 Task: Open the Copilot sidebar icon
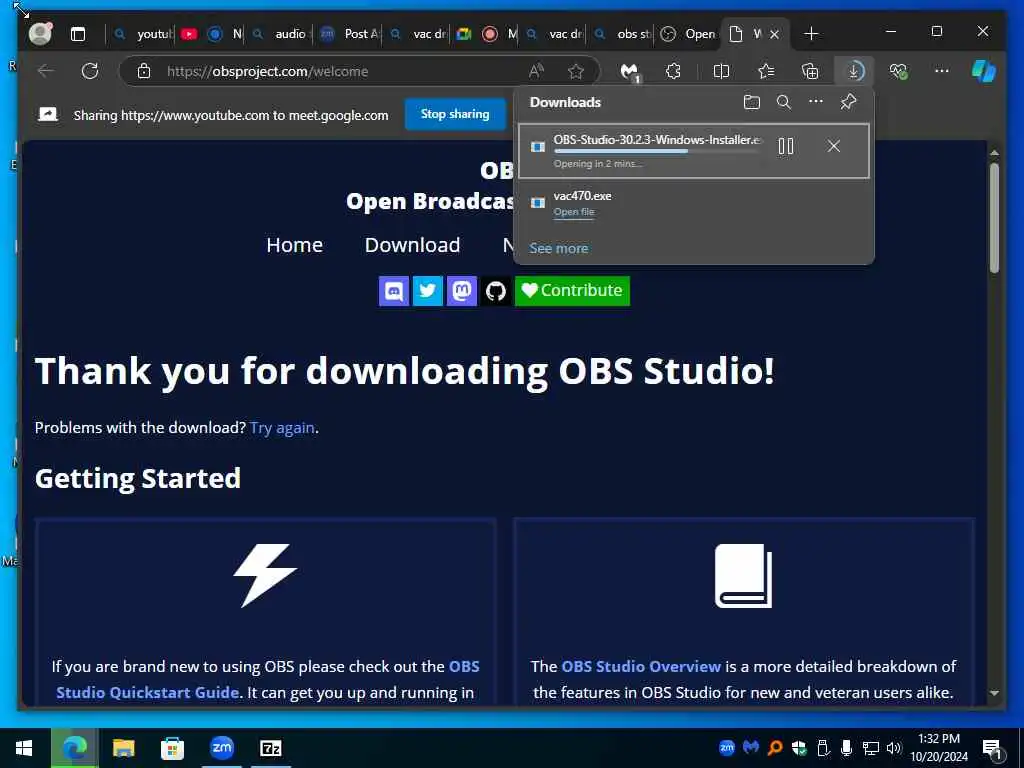984,71
